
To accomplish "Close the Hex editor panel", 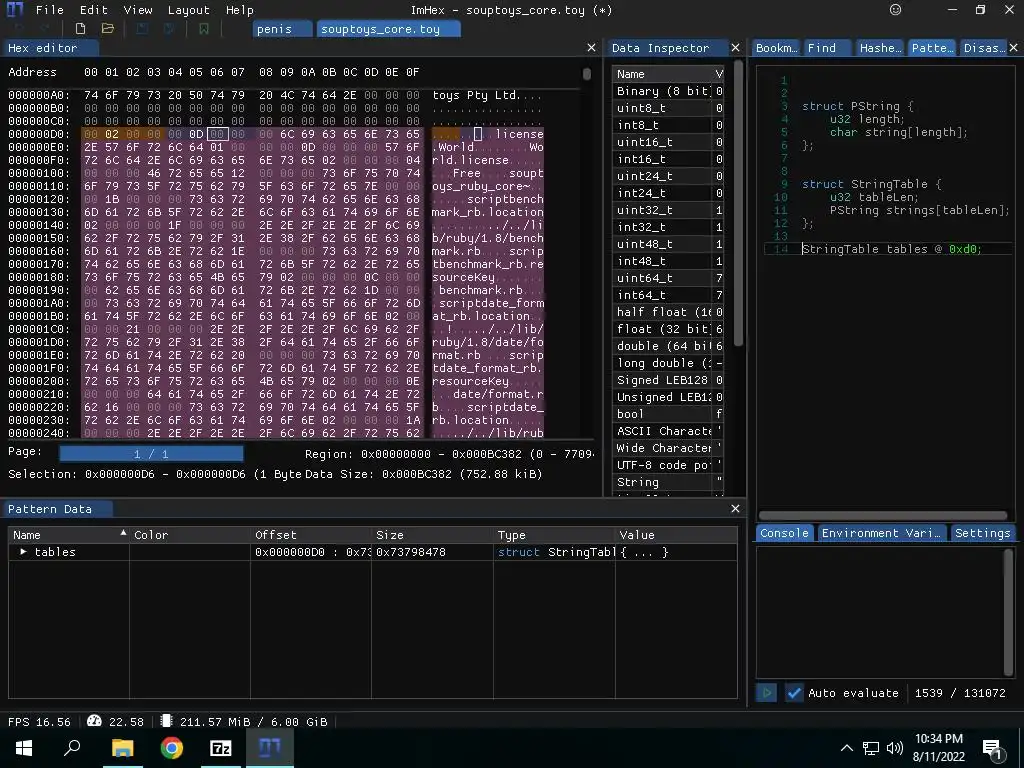I will tap(591, 48).
